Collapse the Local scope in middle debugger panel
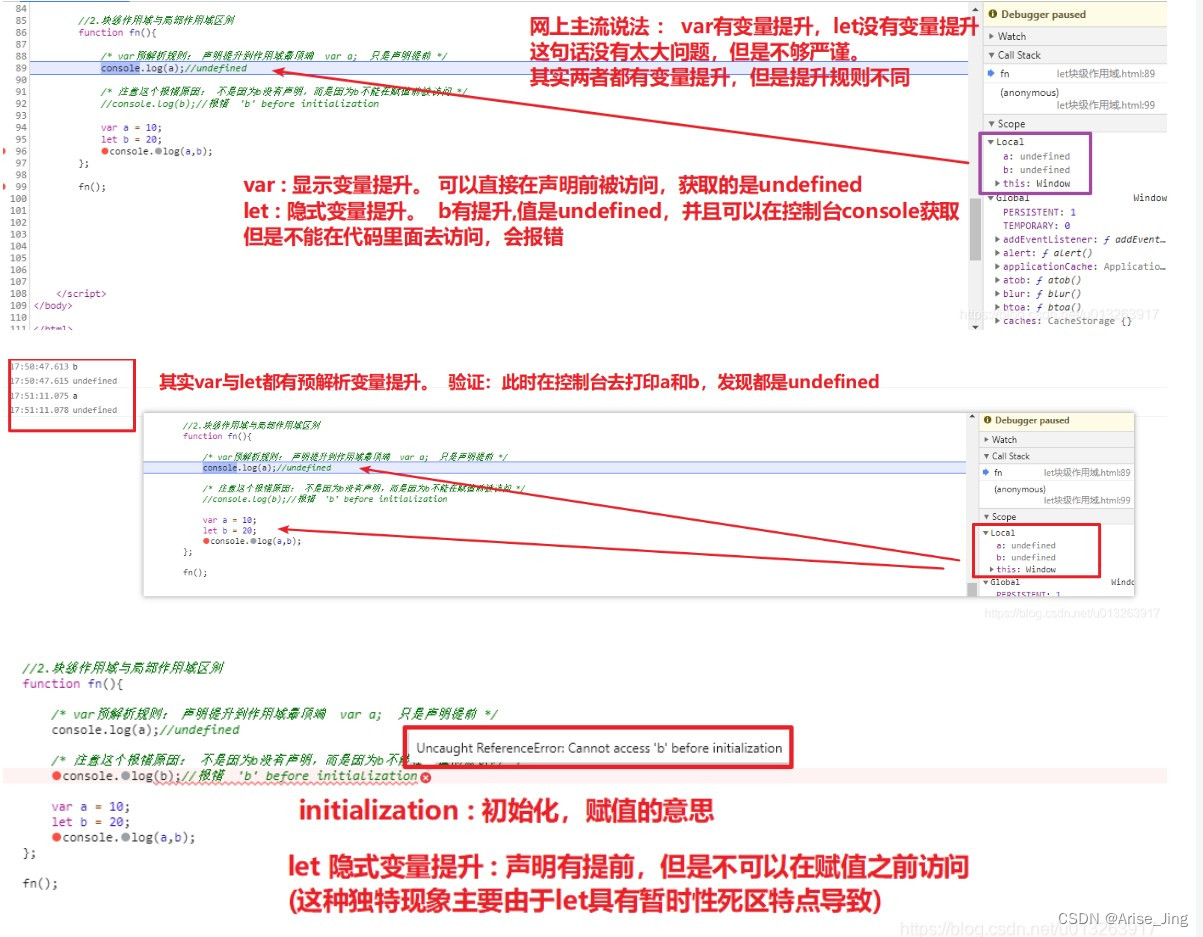Viewport: 1203px width, 937px height. [x=986, y=533]
